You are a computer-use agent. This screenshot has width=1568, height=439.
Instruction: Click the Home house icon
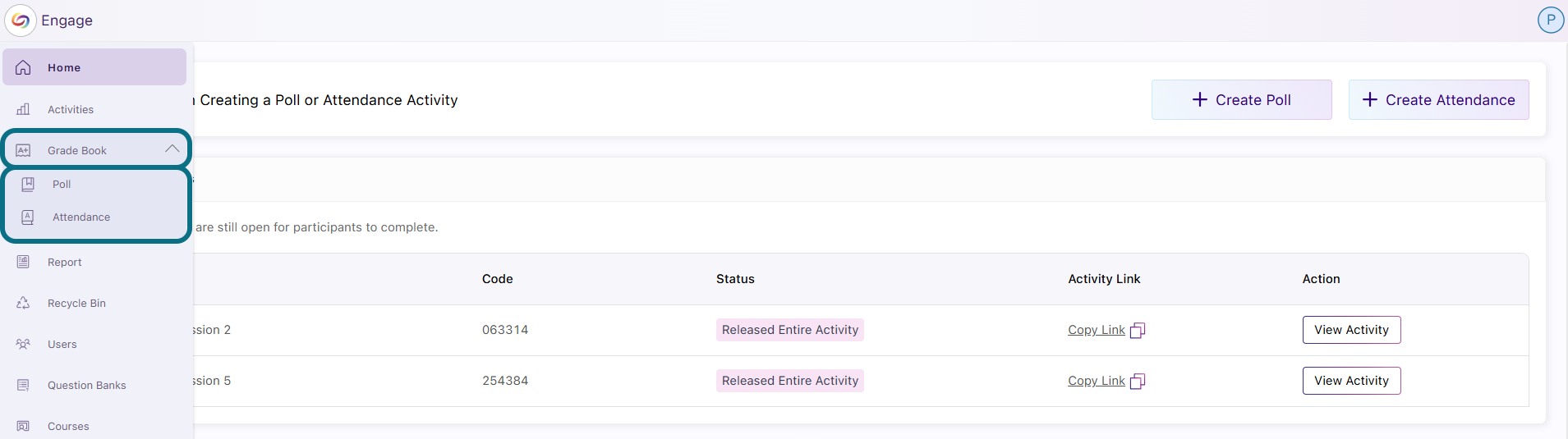(x=23, y=67)
